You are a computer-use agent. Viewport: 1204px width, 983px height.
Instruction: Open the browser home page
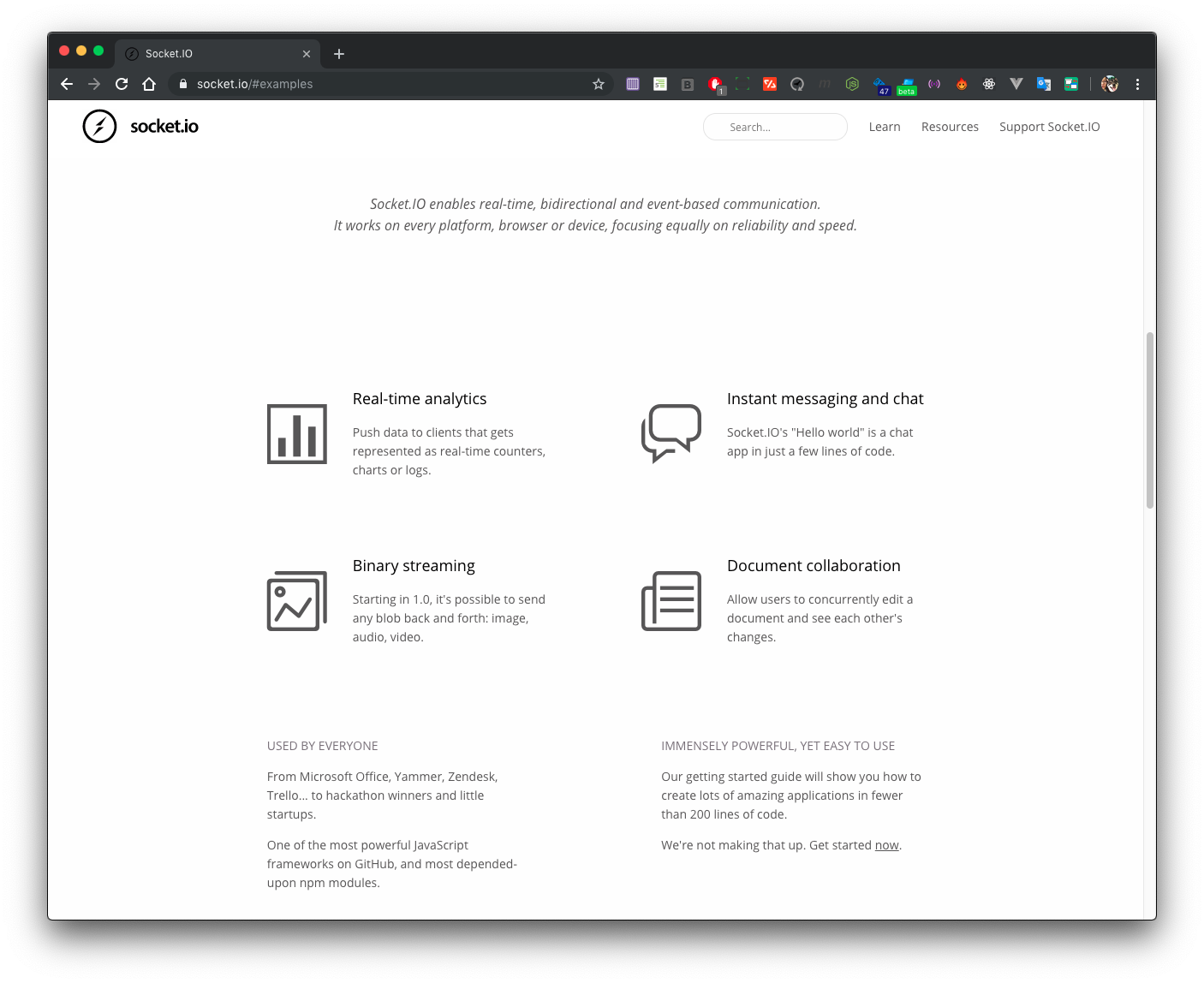149,84
